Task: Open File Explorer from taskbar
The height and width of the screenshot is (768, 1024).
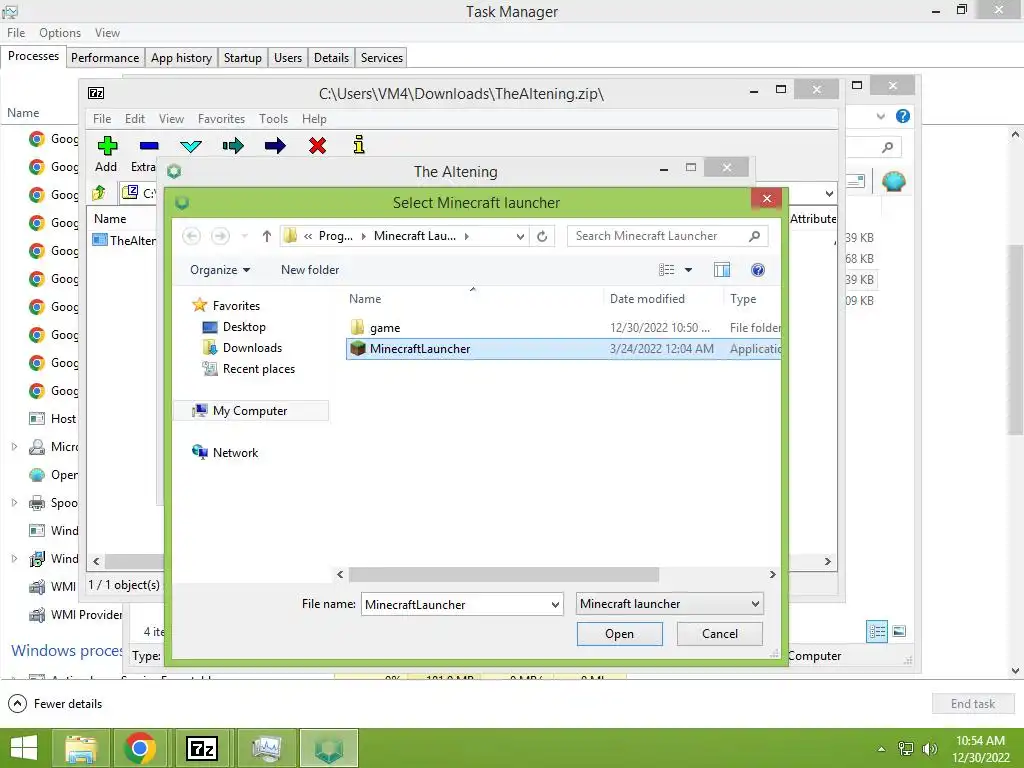Action: coord(81,748)
